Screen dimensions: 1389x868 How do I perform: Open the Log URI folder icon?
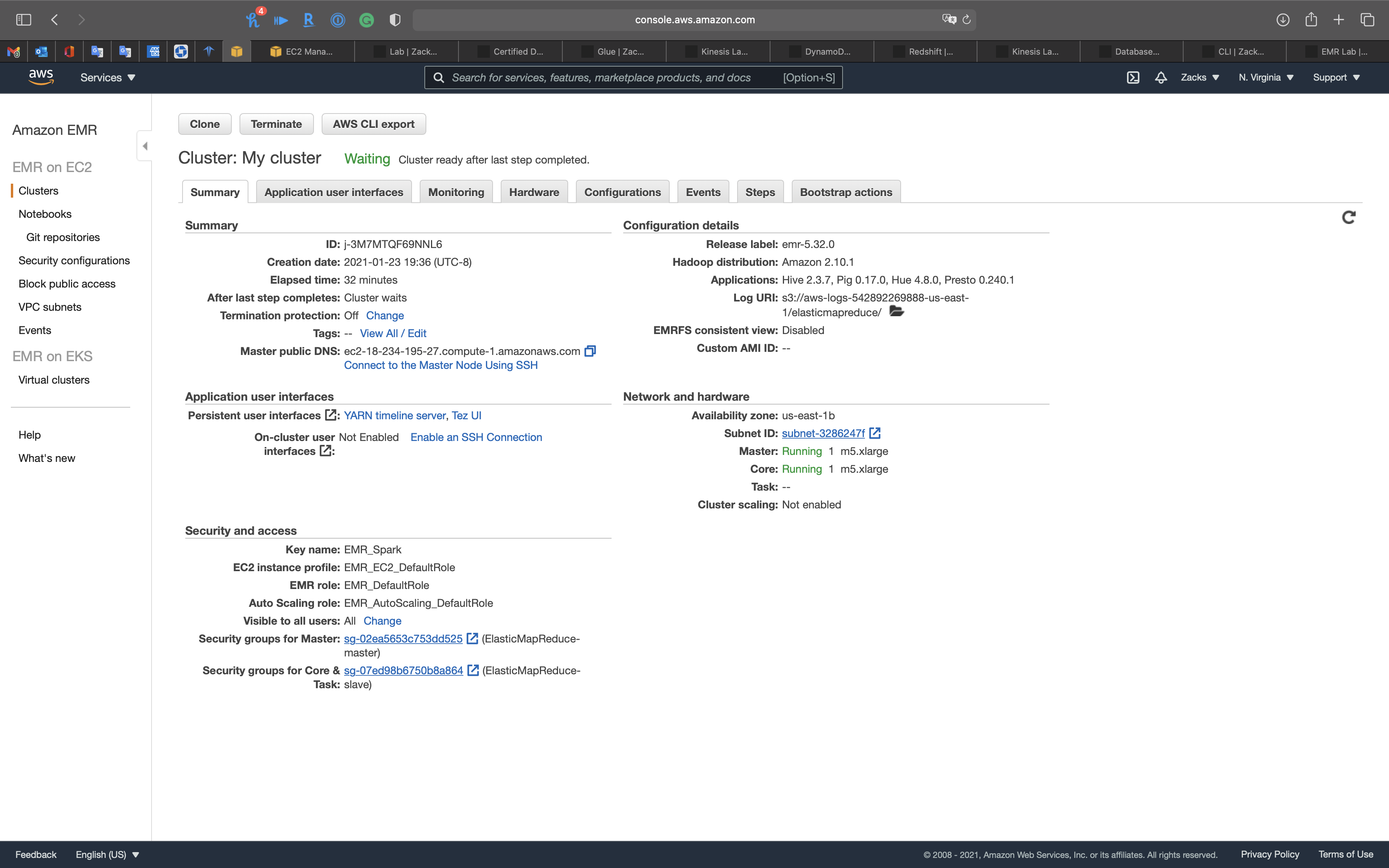pos(896,311)
